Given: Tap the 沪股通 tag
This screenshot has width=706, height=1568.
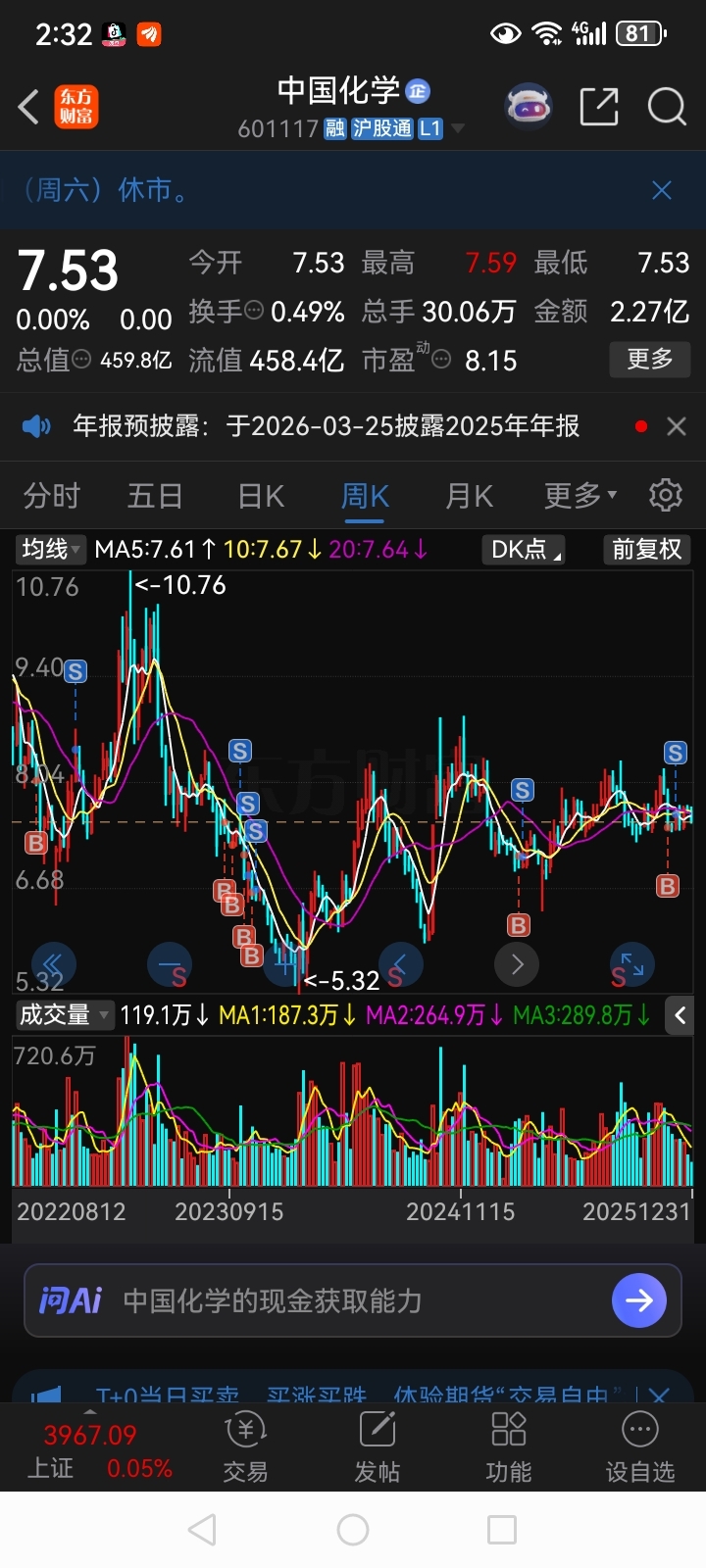Looking at the screenshot, I should tap(382, 128).
